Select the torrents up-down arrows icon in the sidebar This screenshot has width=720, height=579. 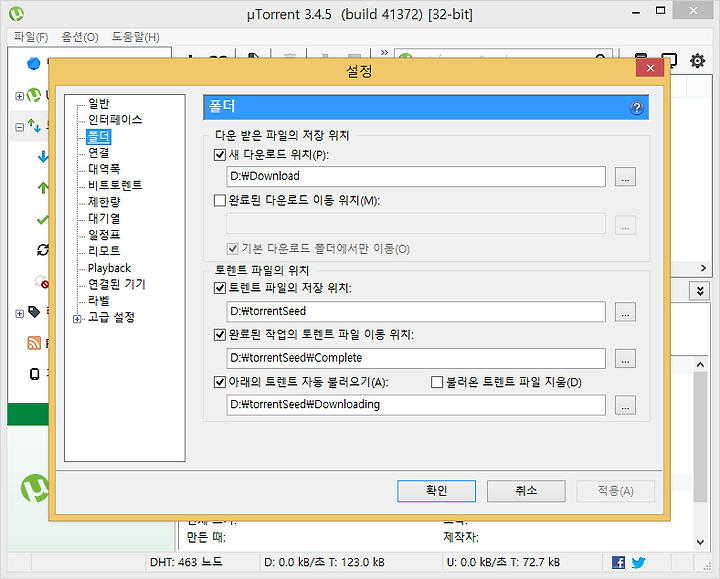point(34,125)
